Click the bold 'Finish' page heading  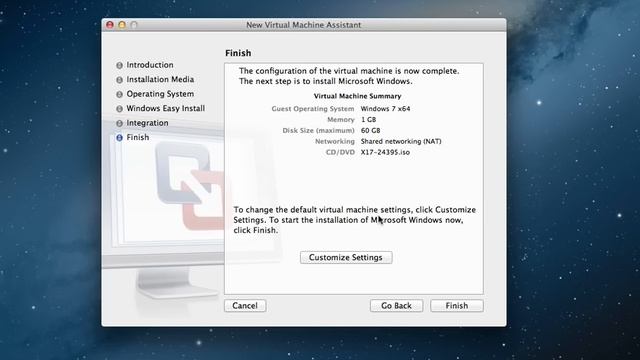click(238, 53)
